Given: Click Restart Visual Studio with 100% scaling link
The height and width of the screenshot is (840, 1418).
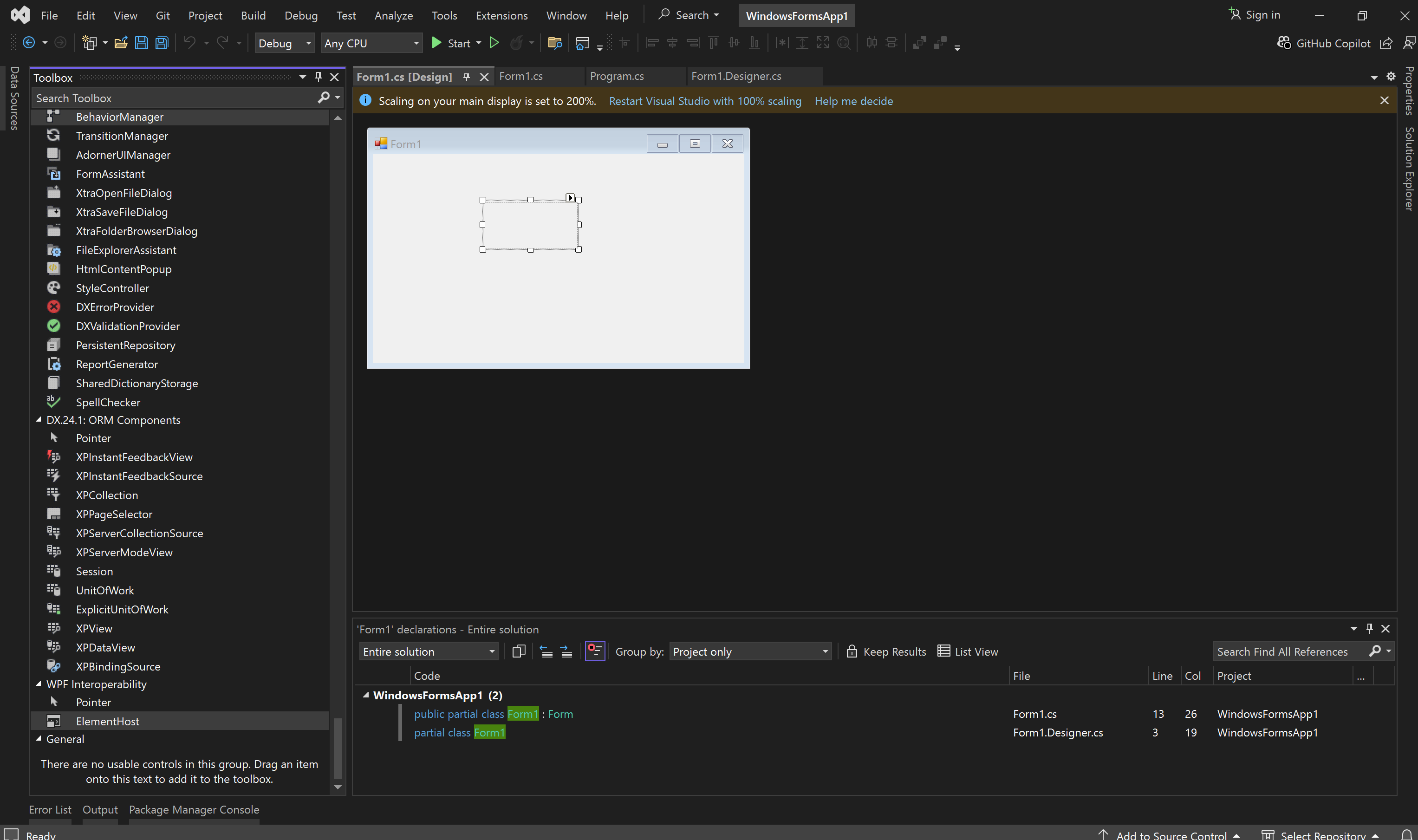Looking at the screenshot, I should point(705,101).
